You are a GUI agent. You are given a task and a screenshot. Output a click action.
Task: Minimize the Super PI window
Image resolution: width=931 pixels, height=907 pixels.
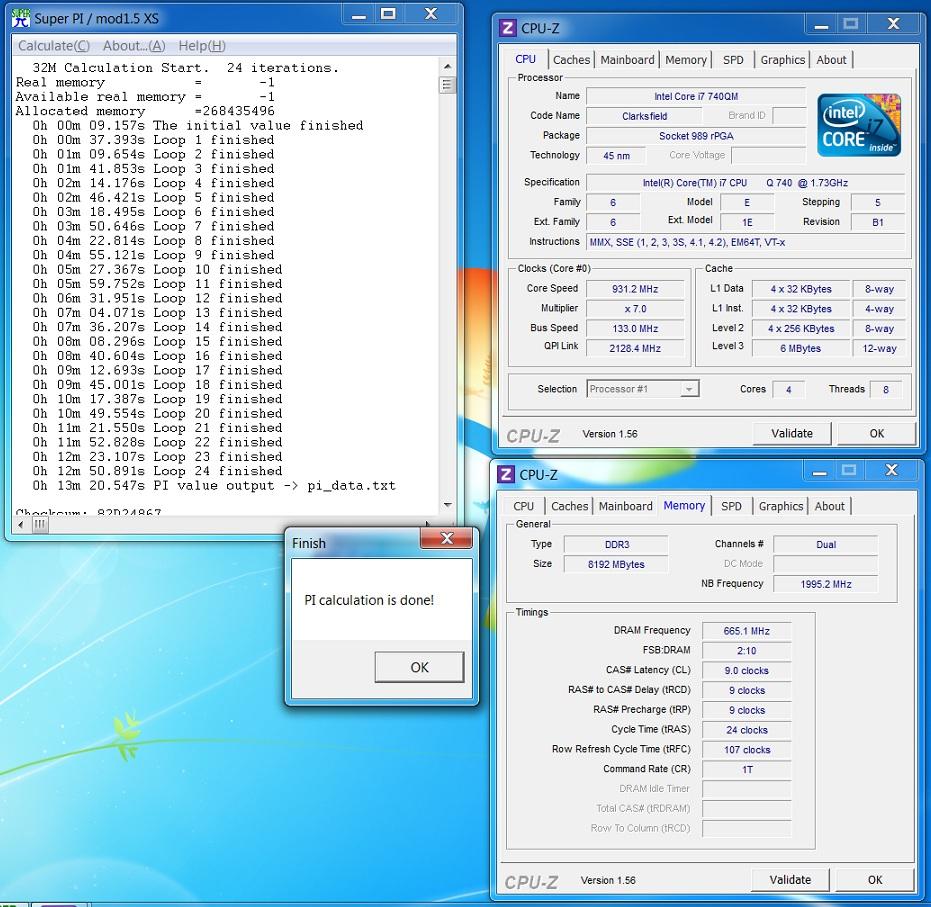[x=359, y=15]
